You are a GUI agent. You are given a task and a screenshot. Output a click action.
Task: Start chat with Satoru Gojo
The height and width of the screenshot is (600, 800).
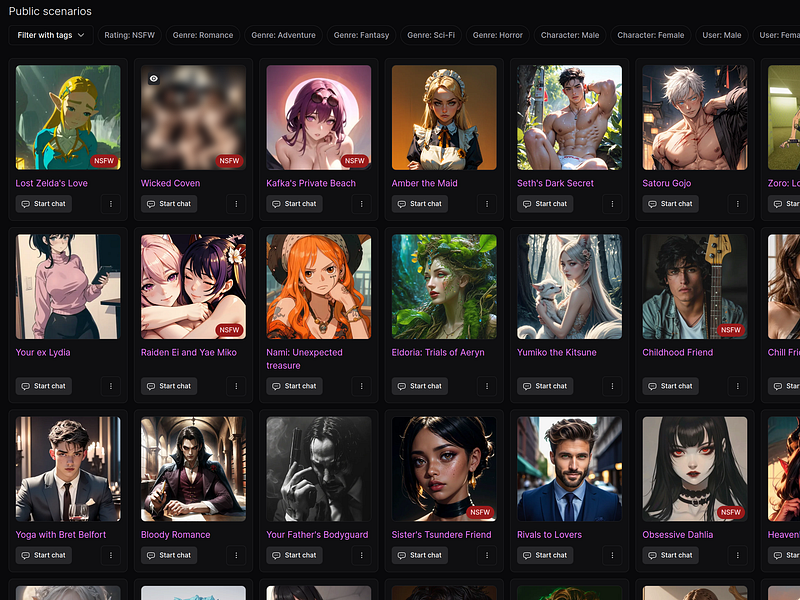click(x=670, y=204)
